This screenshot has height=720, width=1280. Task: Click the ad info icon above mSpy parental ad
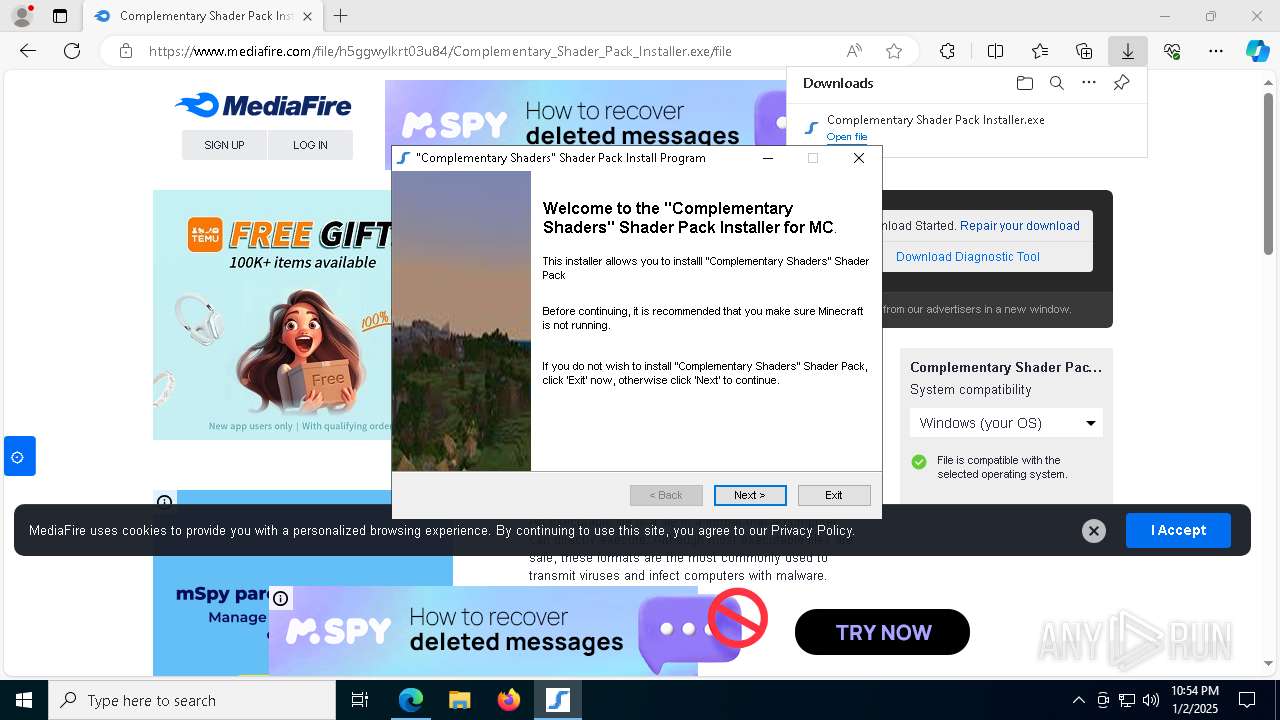point(165,502)
